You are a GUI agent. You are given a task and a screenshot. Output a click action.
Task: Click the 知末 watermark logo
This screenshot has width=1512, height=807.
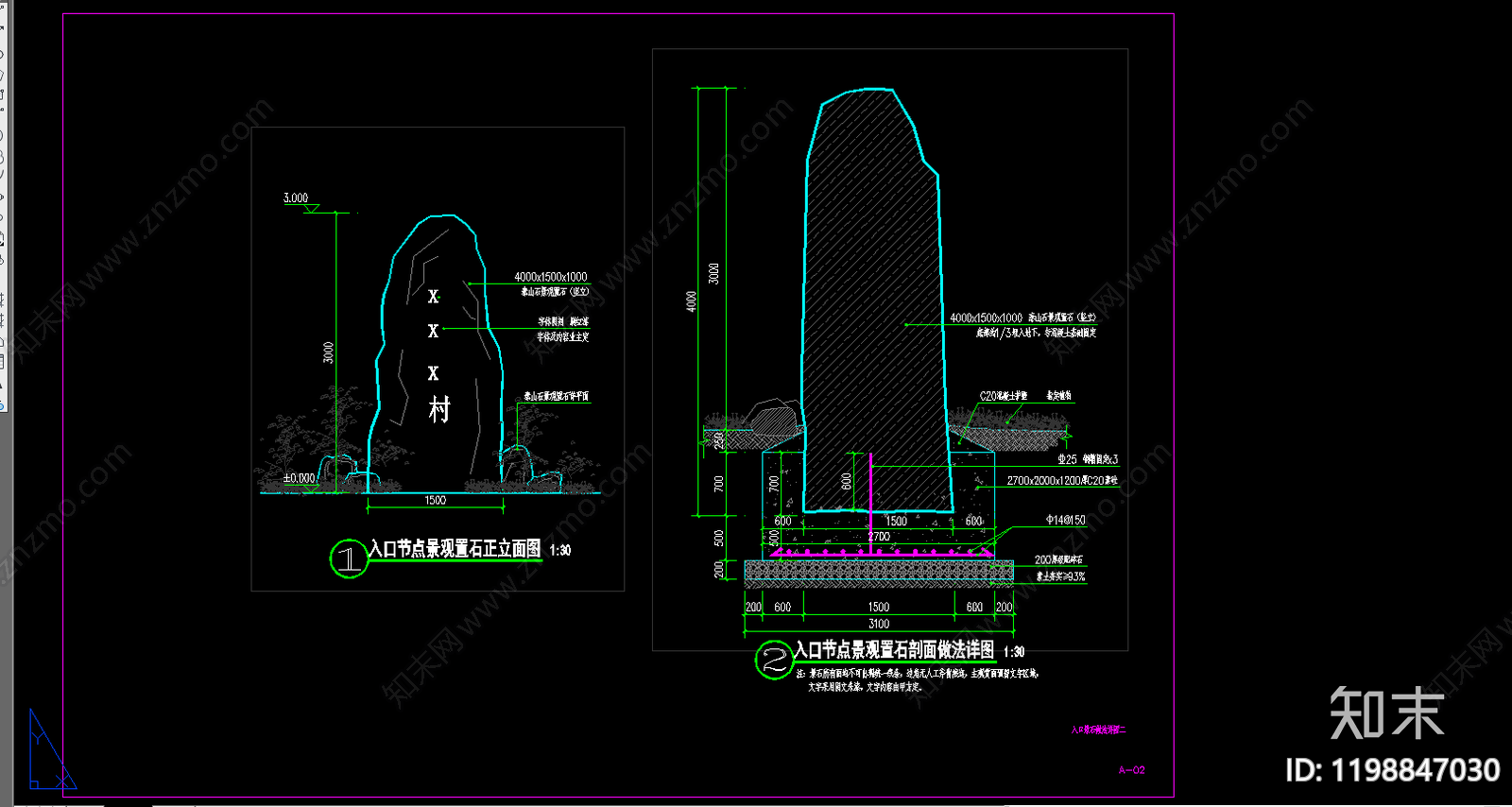tap(1386, 713)
